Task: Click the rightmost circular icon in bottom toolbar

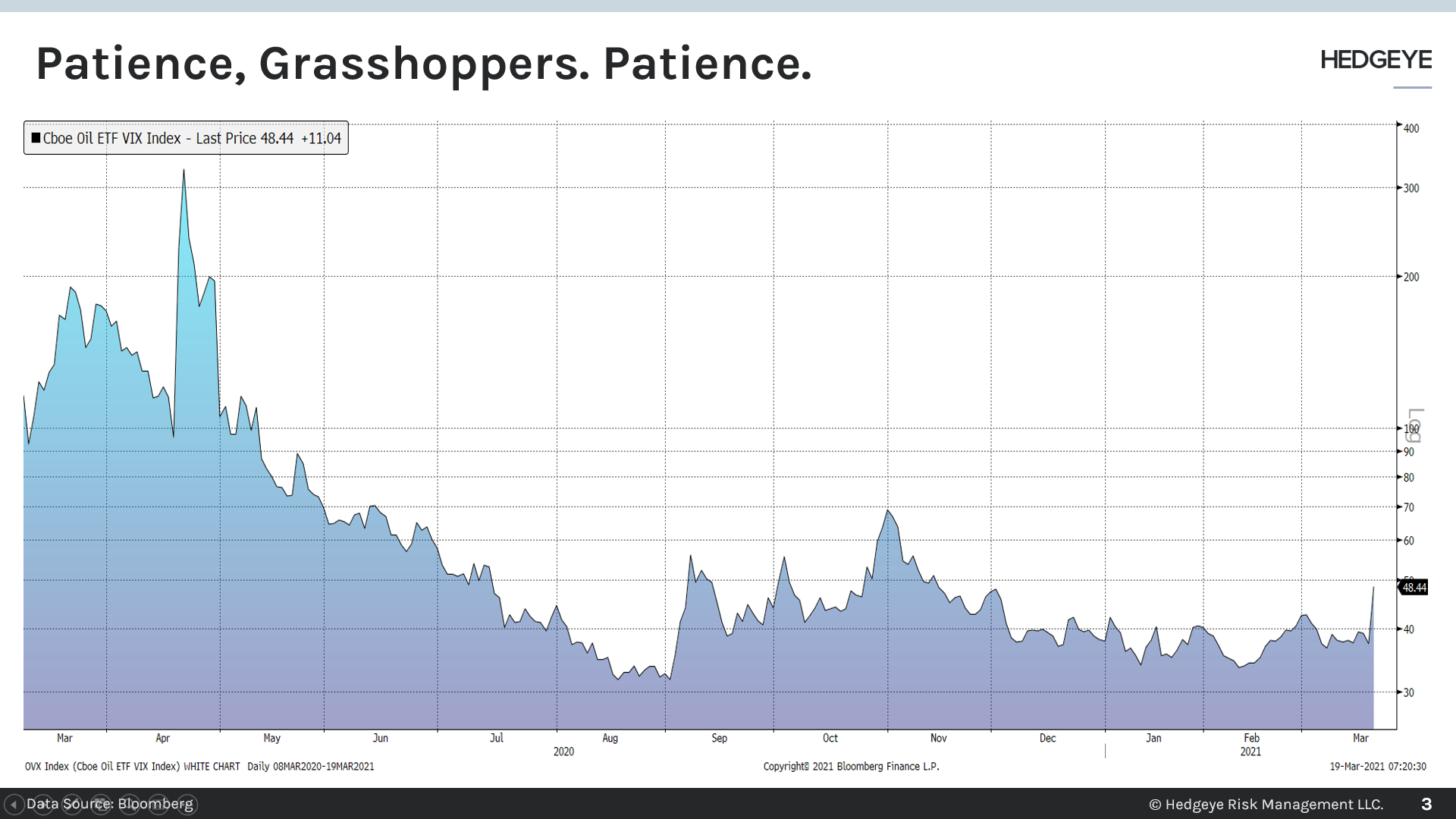Action: click(x=187, y=805)
